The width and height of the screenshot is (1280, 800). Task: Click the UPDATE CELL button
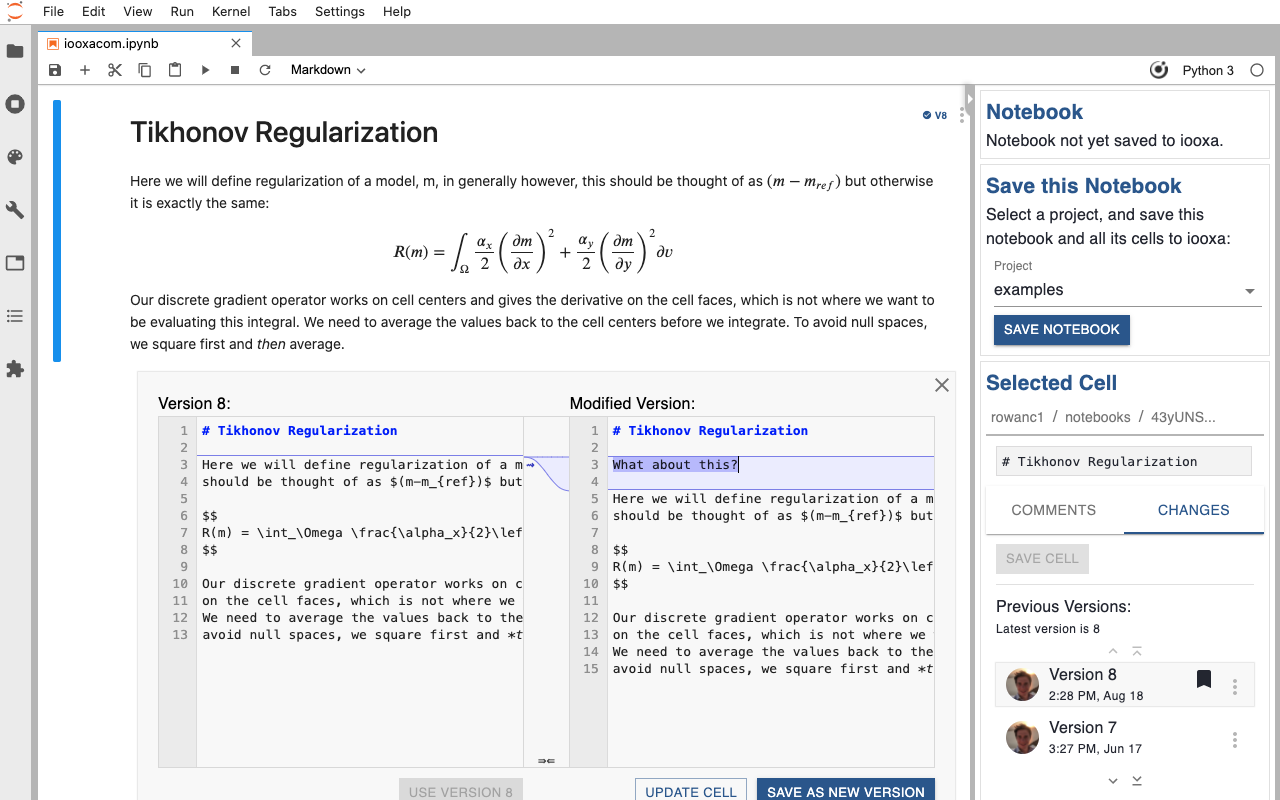click(x=691, y=791)
